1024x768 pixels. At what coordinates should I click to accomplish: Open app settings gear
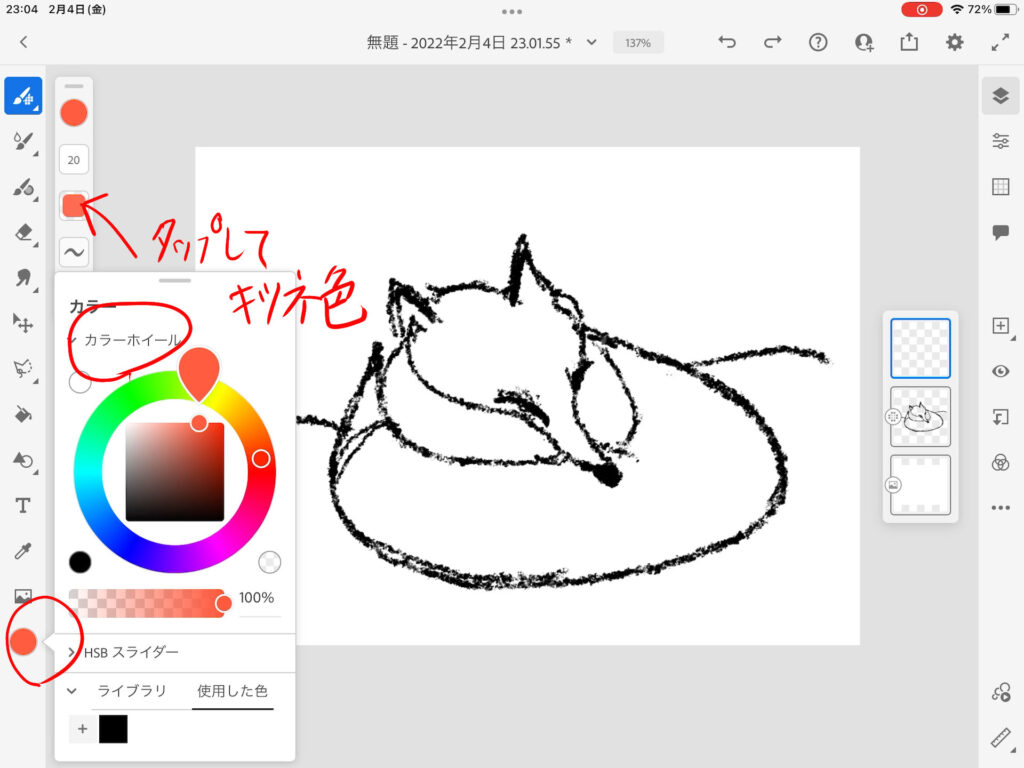point(955,42)
